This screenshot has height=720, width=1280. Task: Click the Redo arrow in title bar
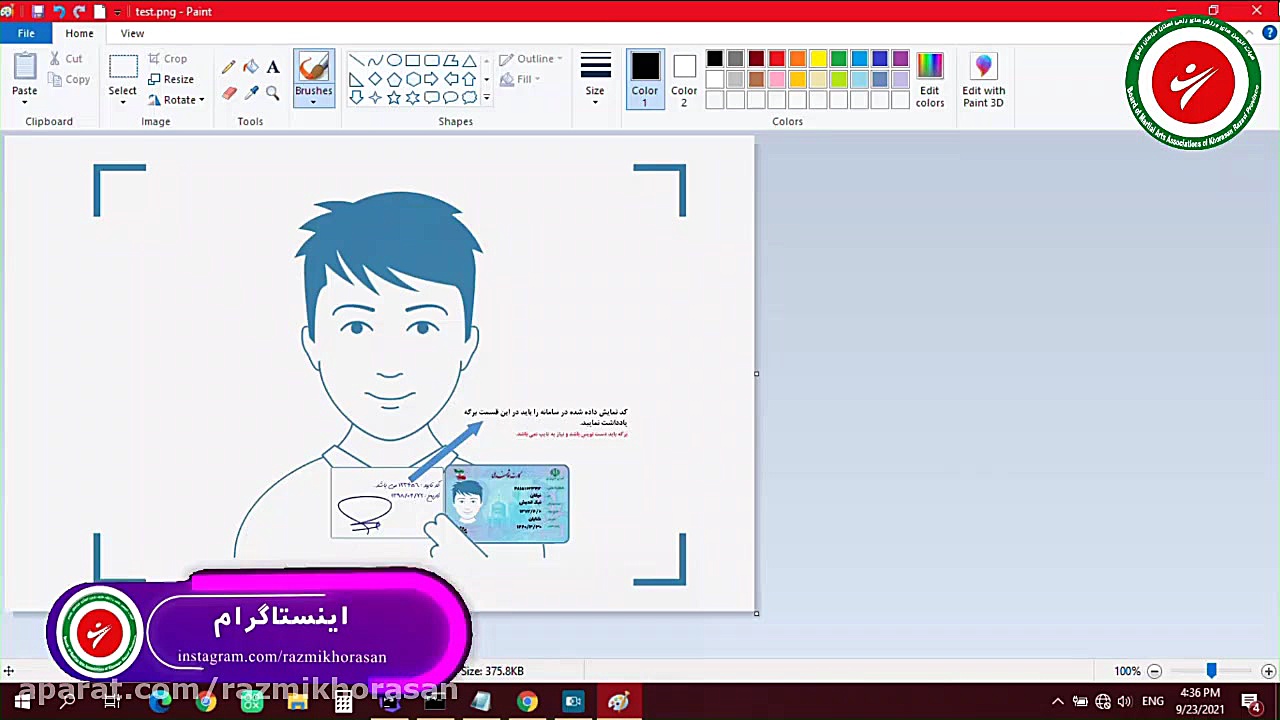[x=79, y=11]
